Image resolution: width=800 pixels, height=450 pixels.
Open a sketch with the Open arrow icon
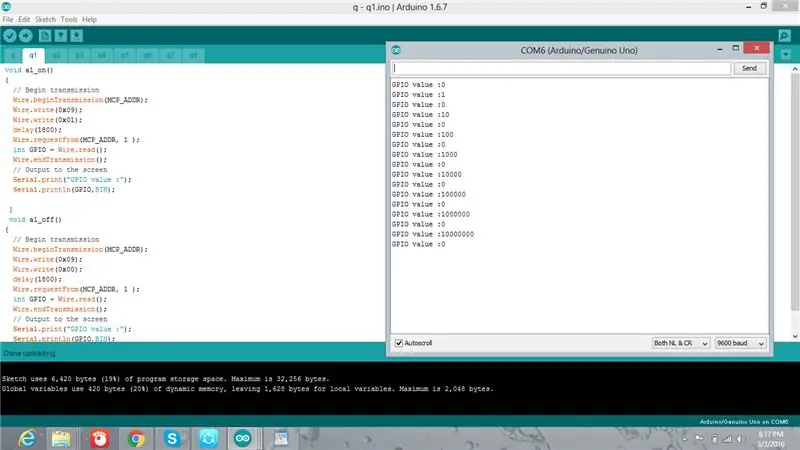(61, 36)
